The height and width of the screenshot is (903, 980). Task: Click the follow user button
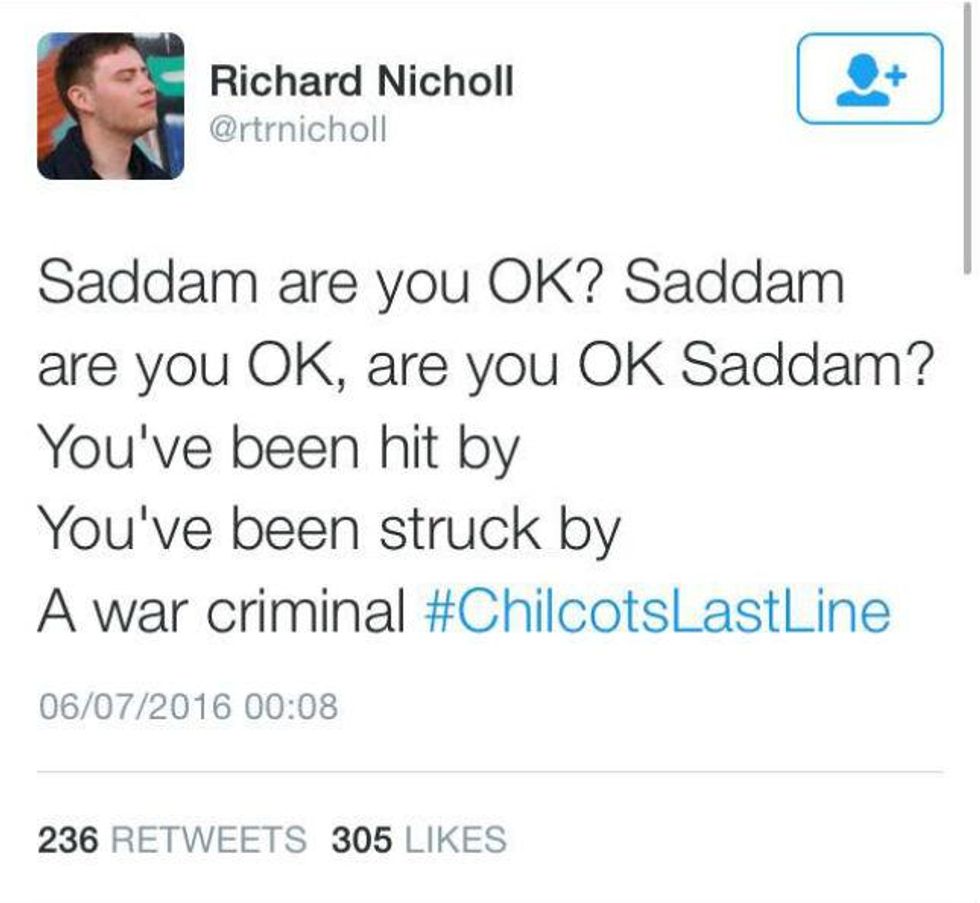click(870, 79)
